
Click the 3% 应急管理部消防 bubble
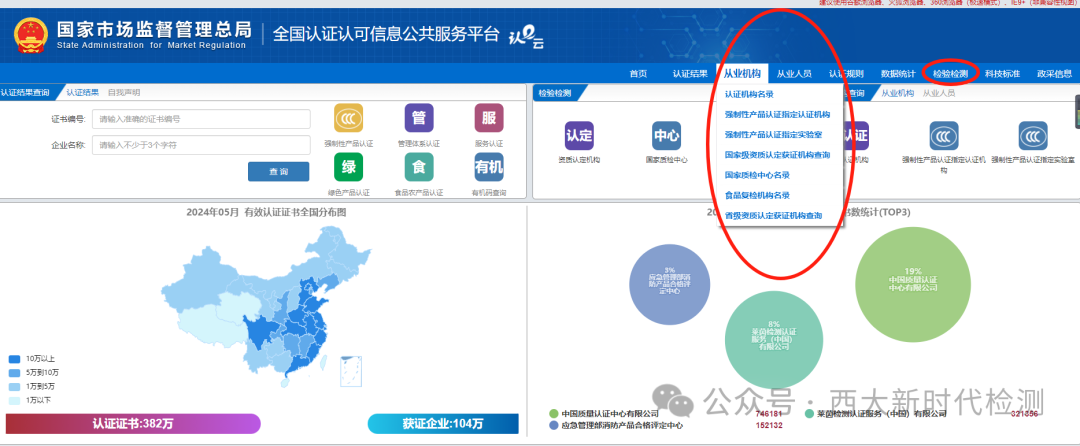[x=669, y=284]
